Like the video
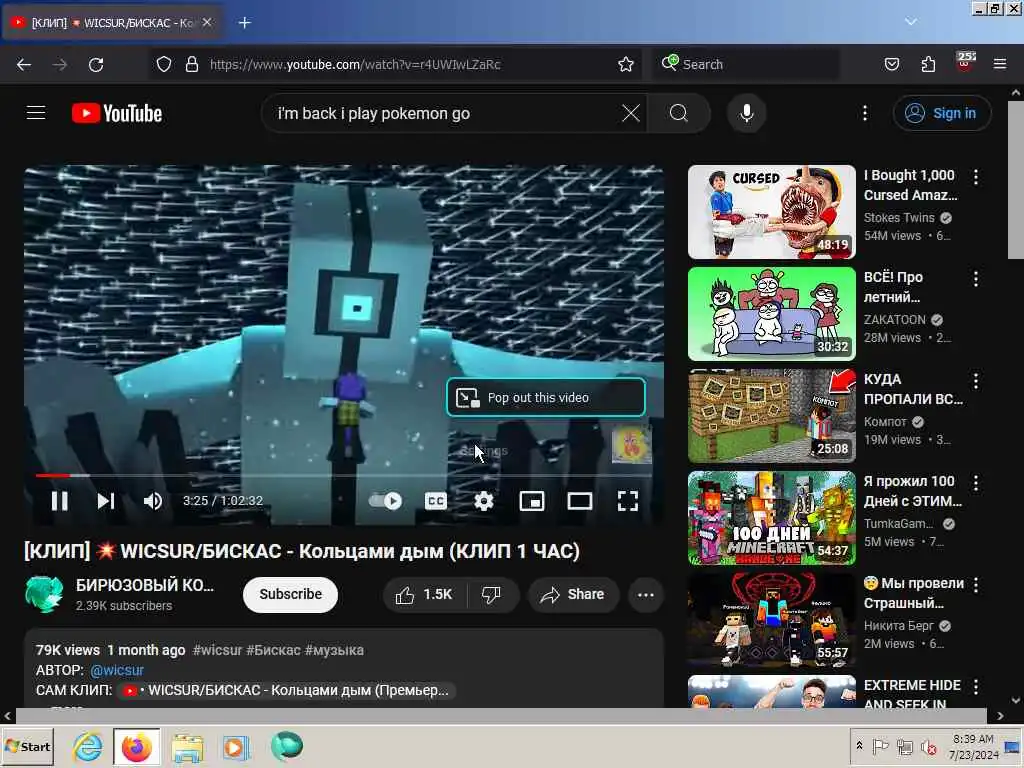Image resolution: width=1024 pixels, height=768 pixels. [x=424, y=594]
